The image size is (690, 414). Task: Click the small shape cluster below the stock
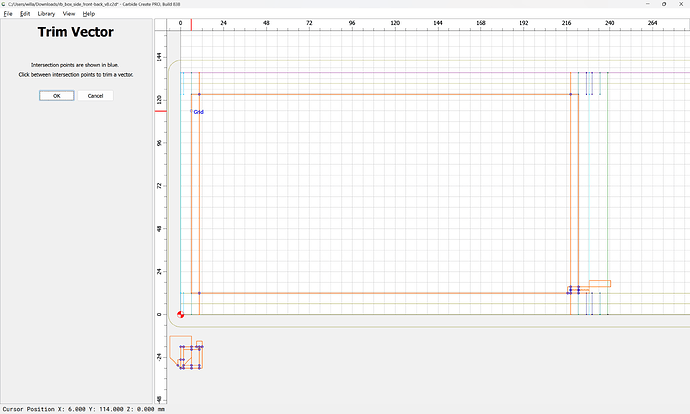pos(187,354)
